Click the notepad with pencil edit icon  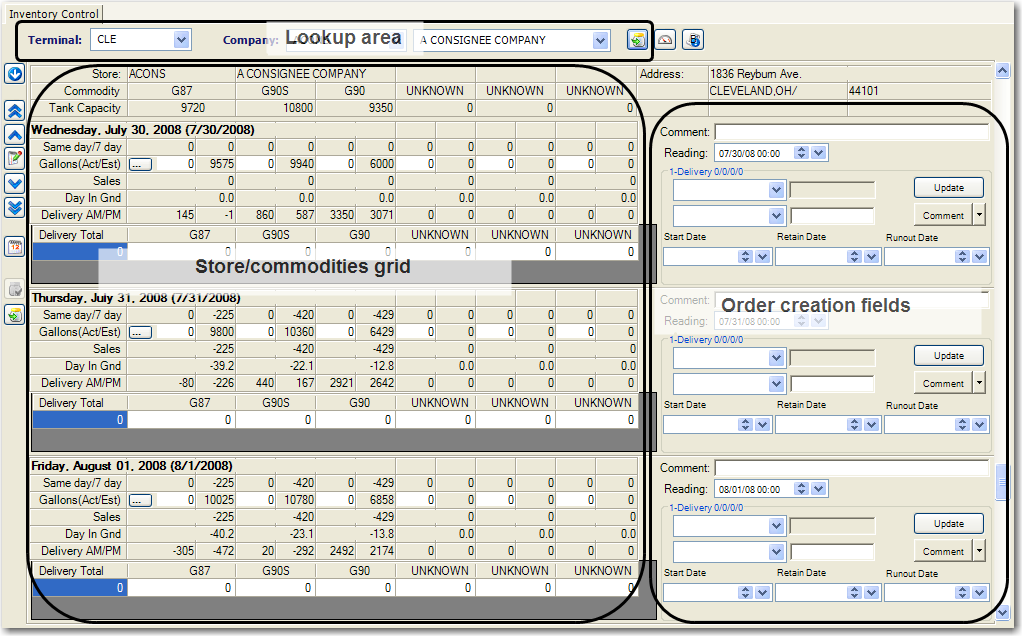click(15, 158)
